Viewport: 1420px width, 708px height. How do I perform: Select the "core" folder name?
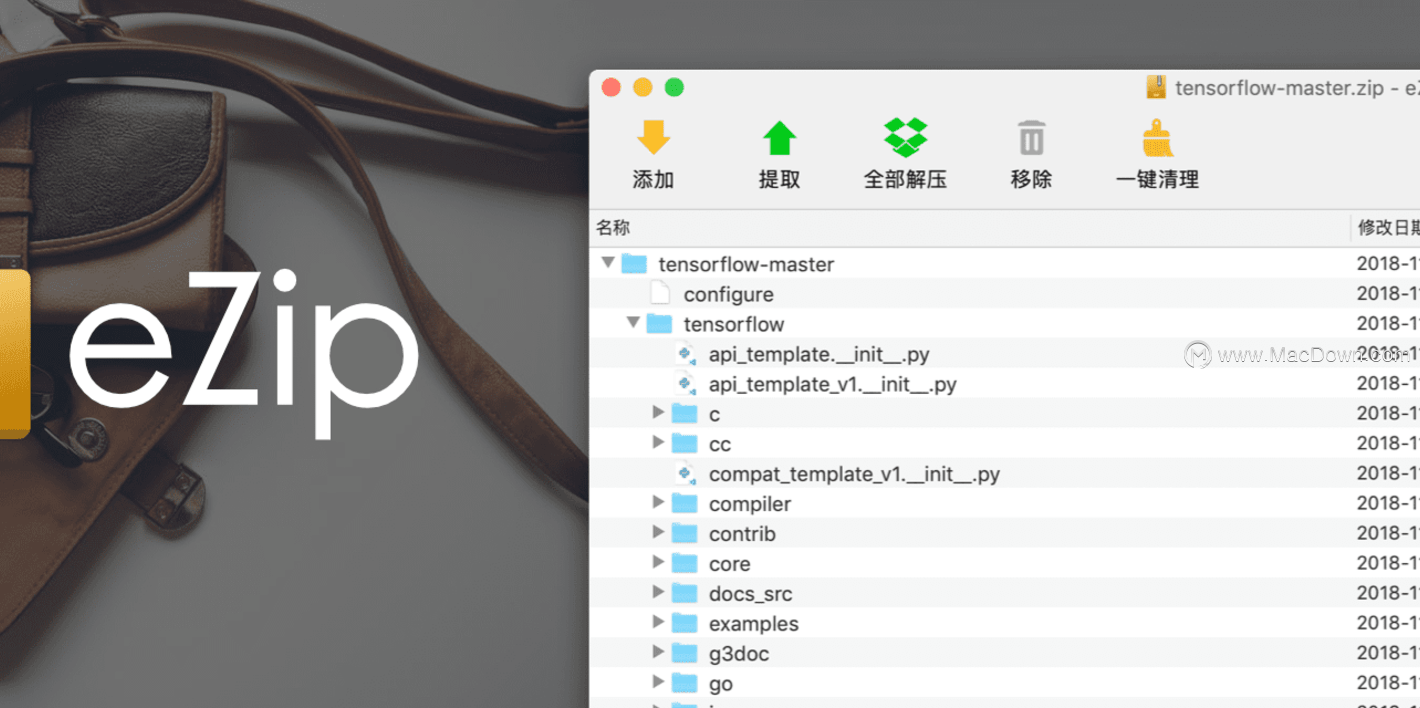(x=729, y=564)
